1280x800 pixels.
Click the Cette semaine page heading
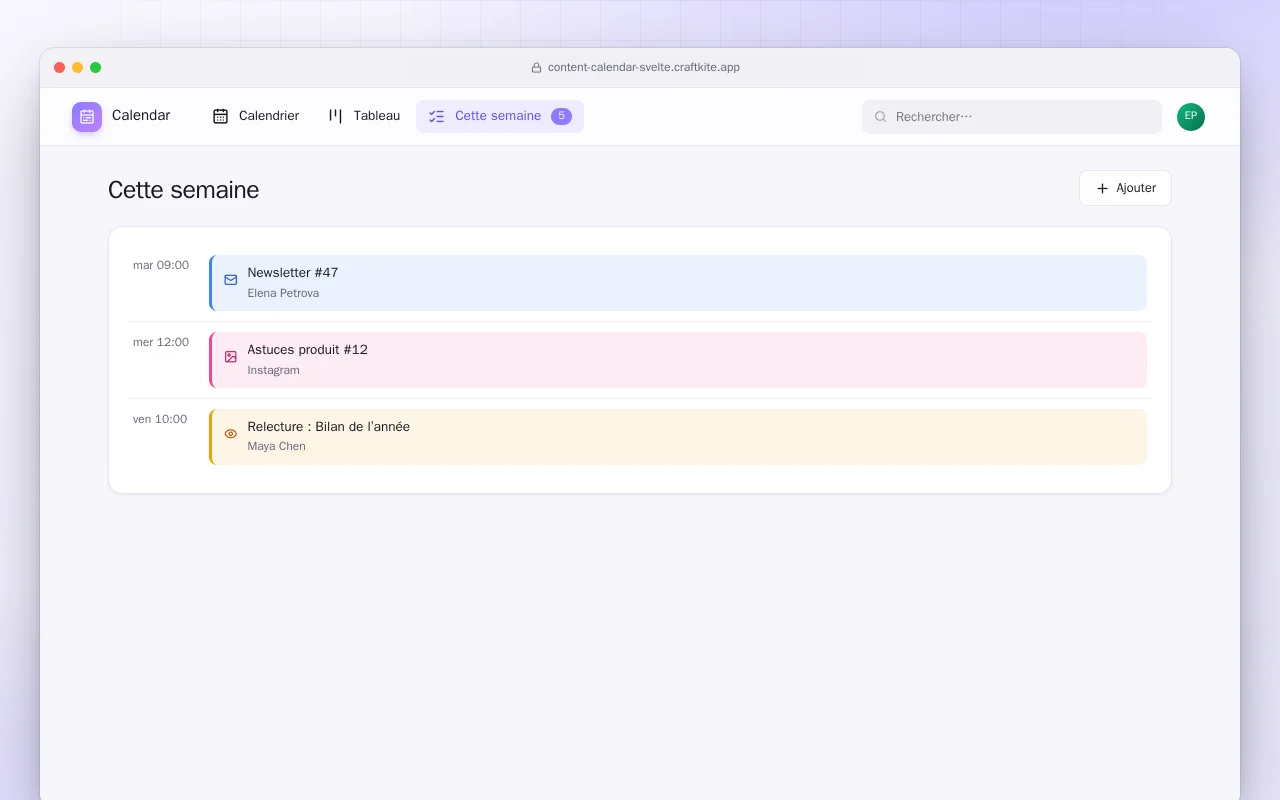tap(184, 190)
